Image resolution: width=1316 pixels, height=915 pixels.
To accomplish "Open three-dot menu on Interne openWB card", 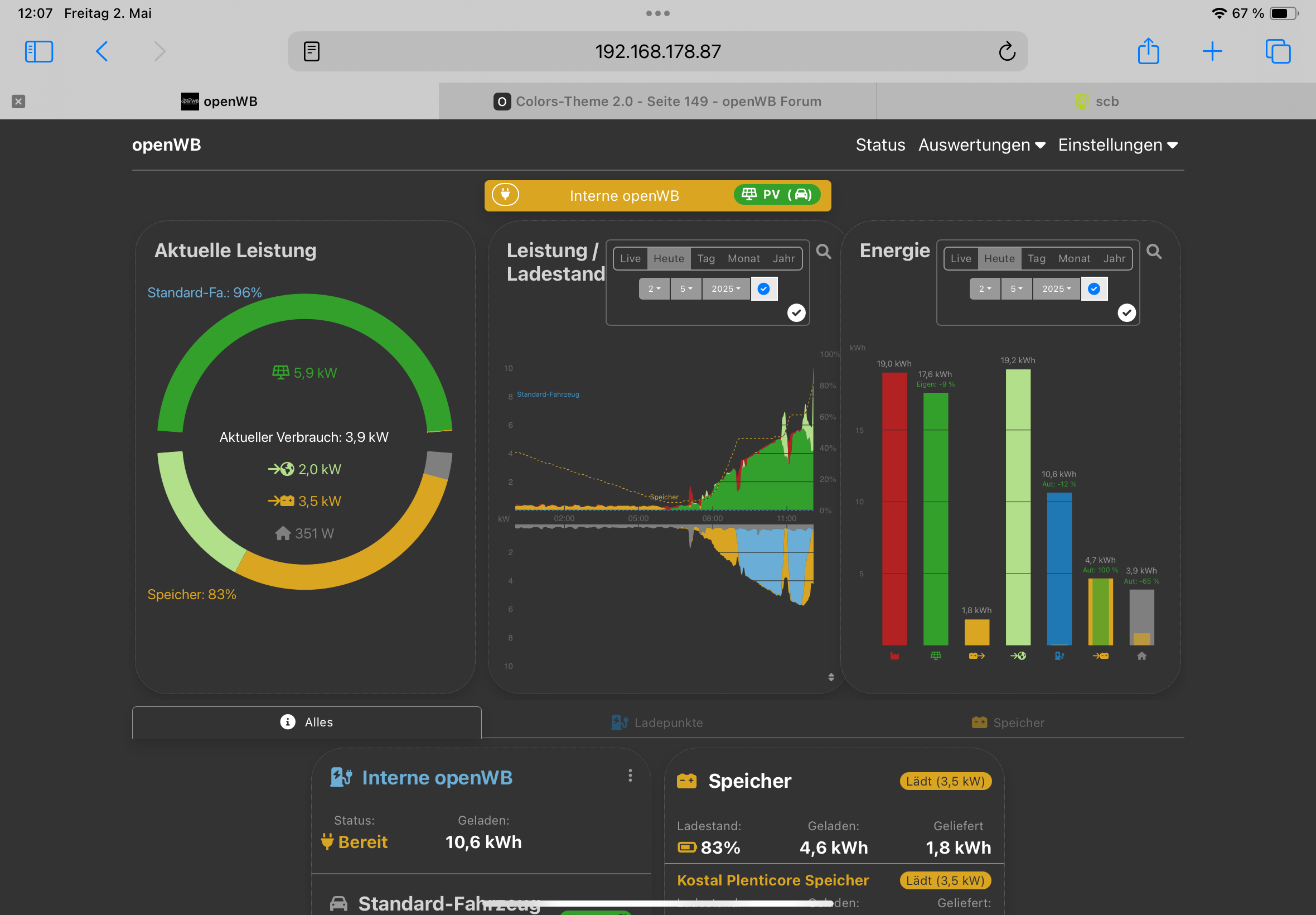I will (x=630, y=776).
